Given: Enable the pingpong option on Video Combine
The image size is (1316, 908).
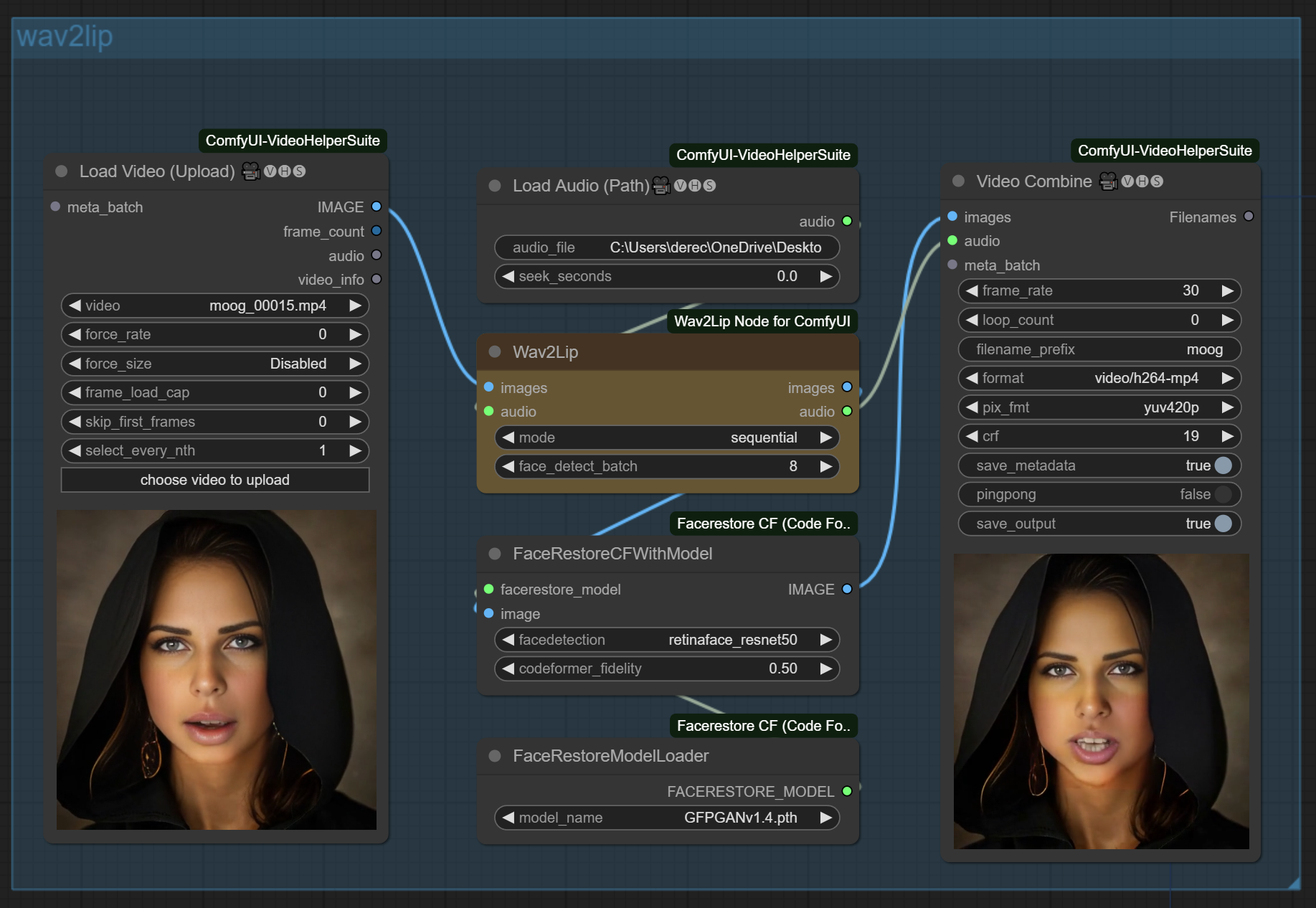Looking at the screenshot, I should [x=1223, y=494].
